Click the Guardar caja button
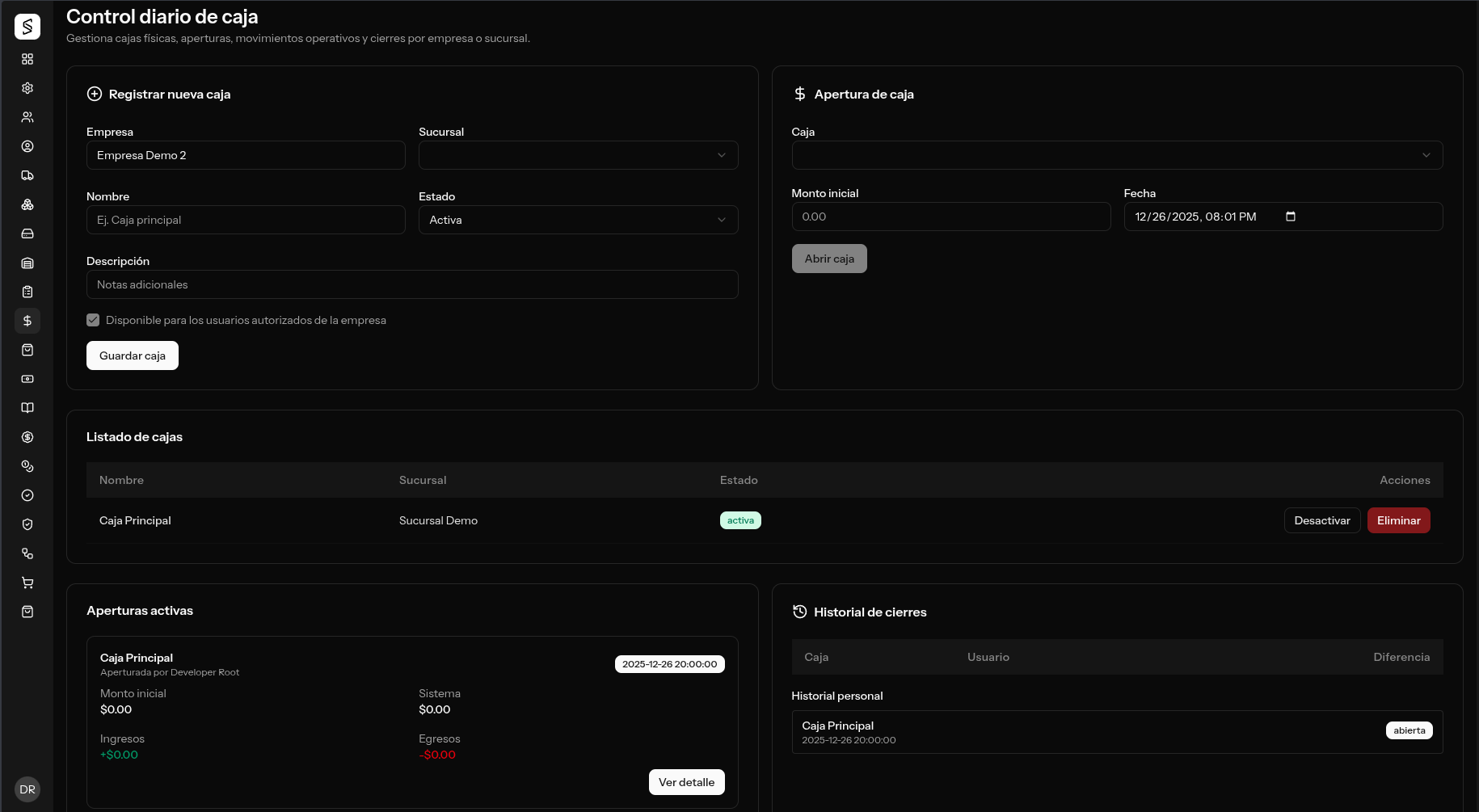Viewport: 1479px width, 812px height. click(133, 356)
